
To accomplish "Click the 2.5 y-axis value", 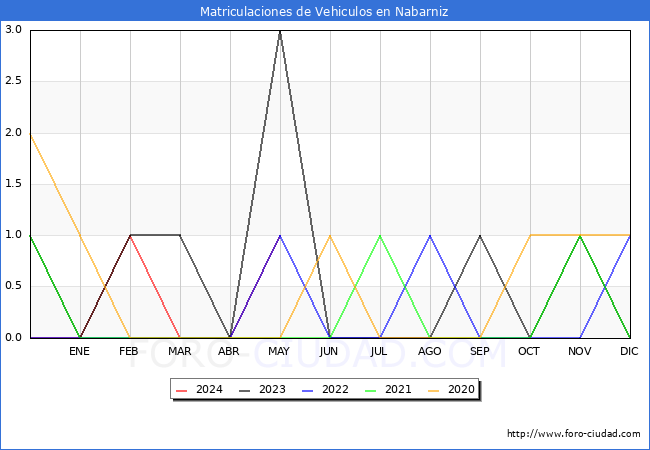I will (13, 81).
